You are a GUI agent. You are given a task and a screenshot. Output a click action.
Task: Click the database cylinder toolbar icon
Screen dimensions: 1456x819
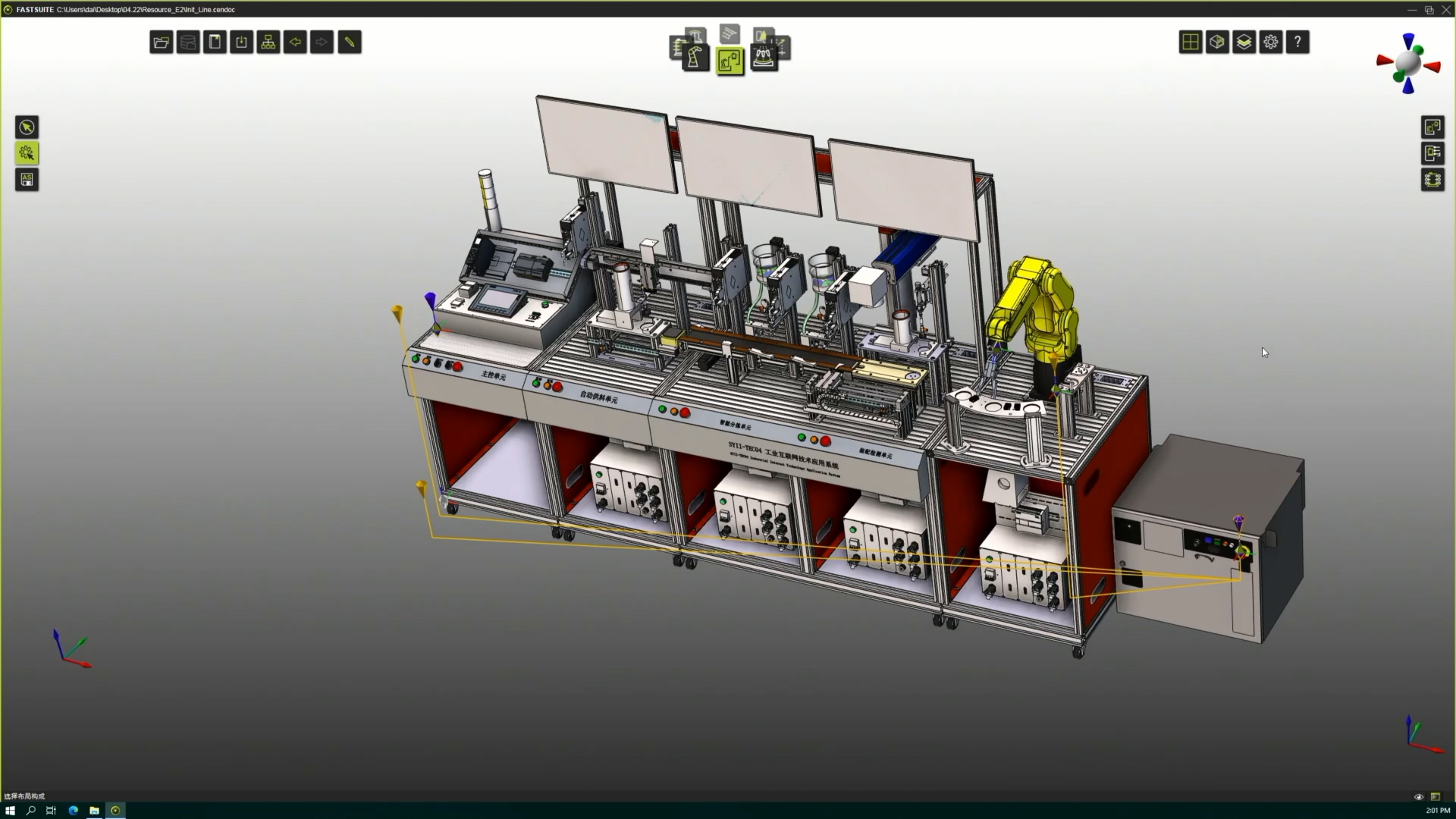188,42
